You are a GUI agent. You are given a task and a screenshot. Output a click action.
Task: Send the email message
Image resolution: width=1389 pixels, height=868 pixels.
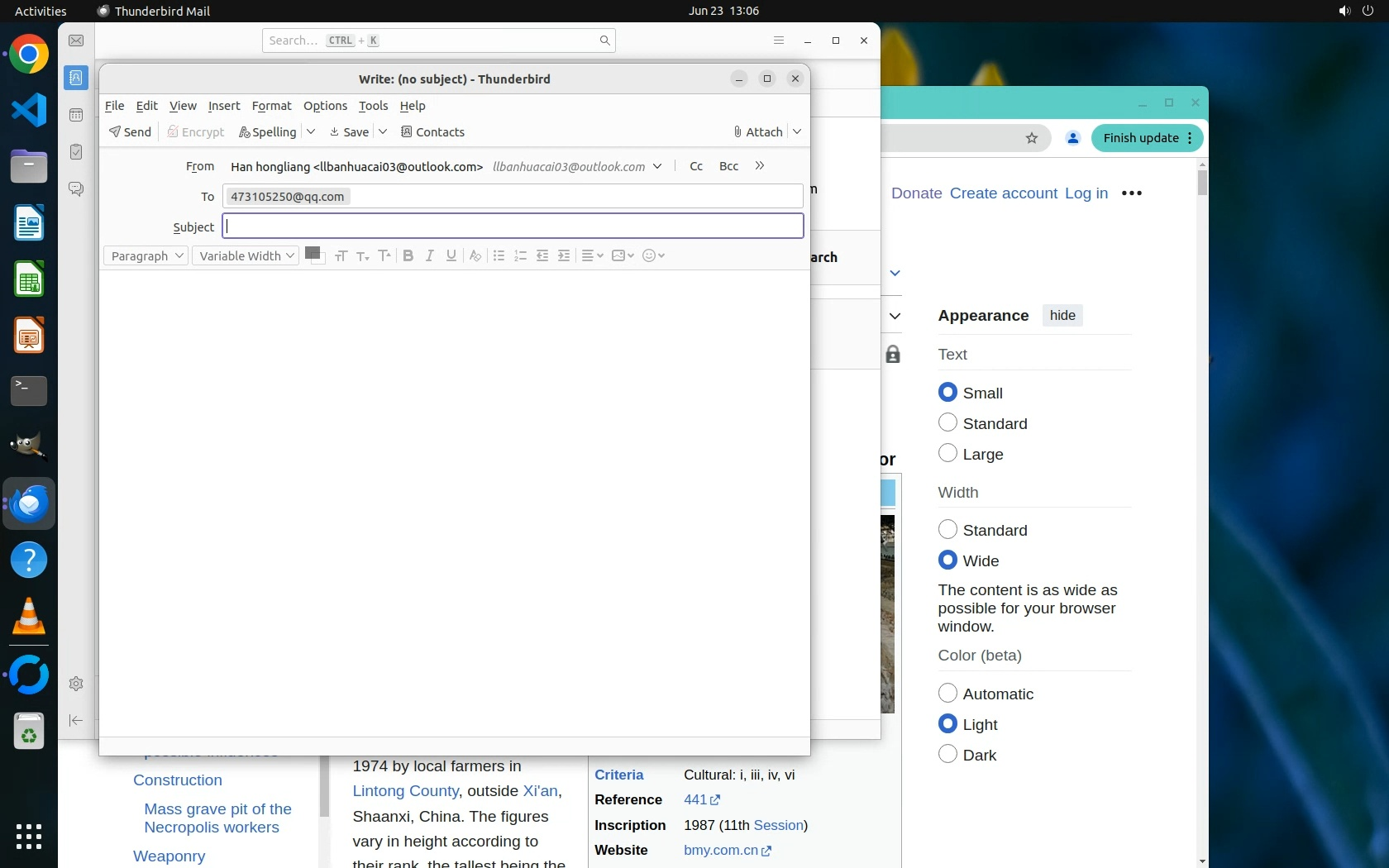click(130, 132)
